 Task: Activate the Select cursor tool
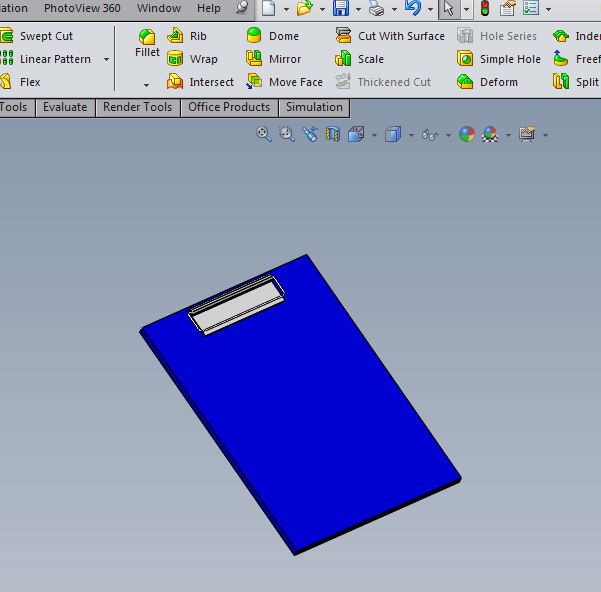click(449, 8)
